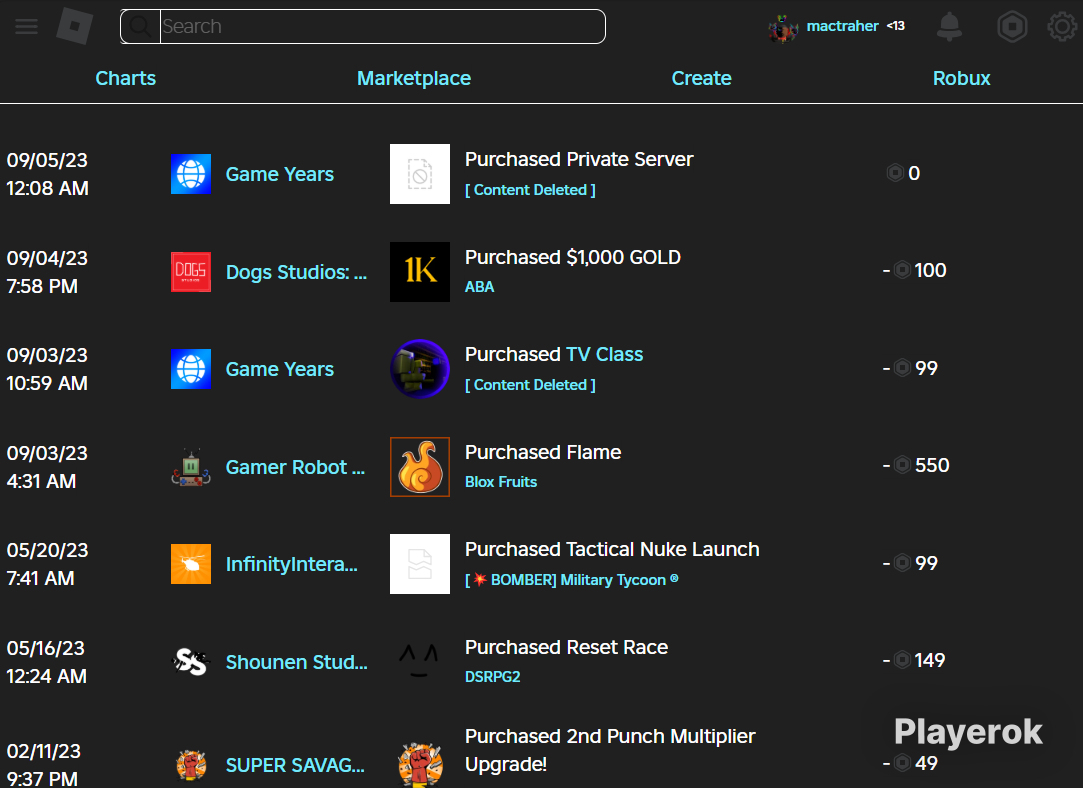Select the '09/05/23' transaction date
This screenshot has width=1083, height=788.
[47, 160]
